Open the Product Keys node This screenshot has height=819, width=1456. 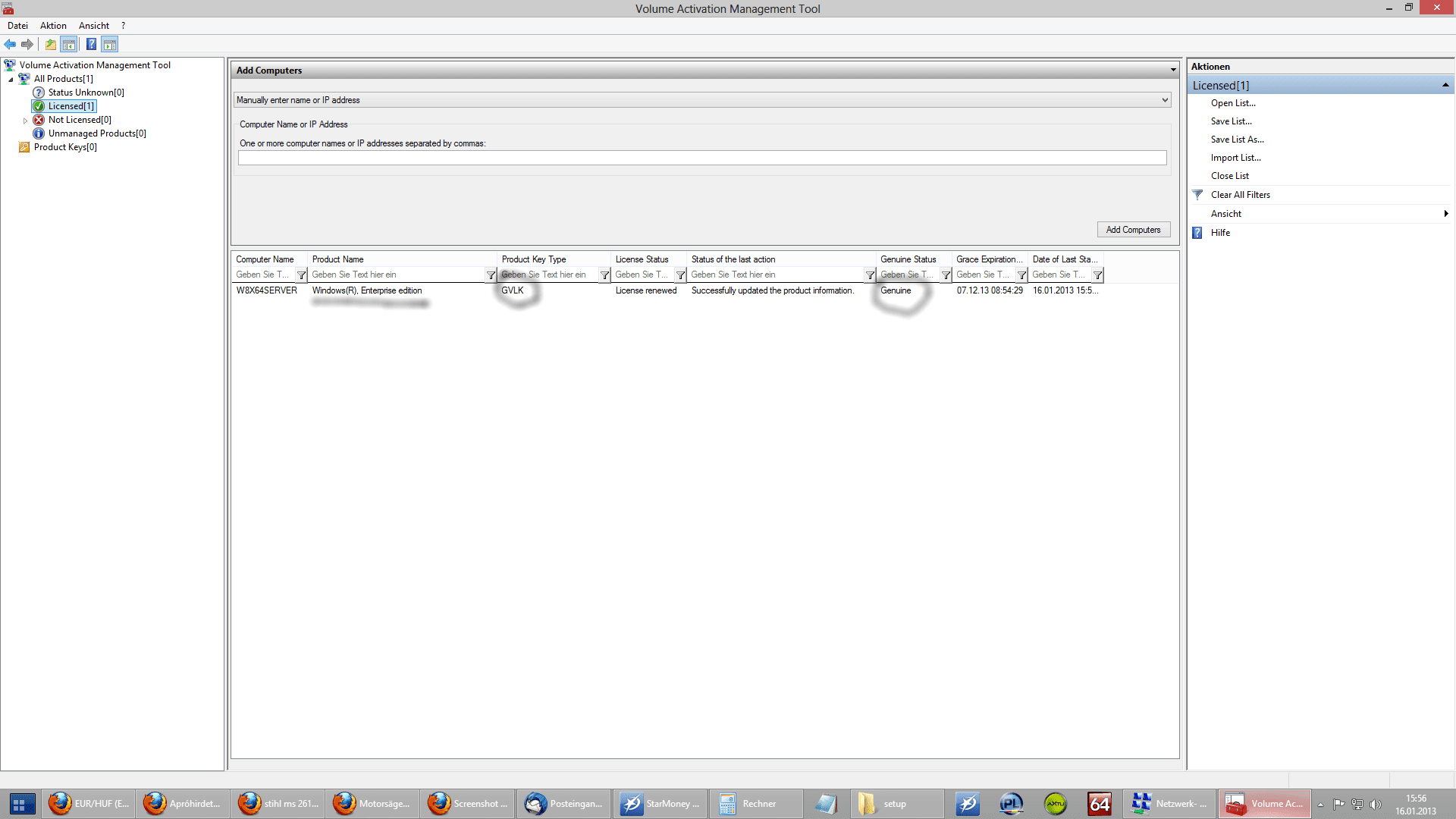(65, 147)
